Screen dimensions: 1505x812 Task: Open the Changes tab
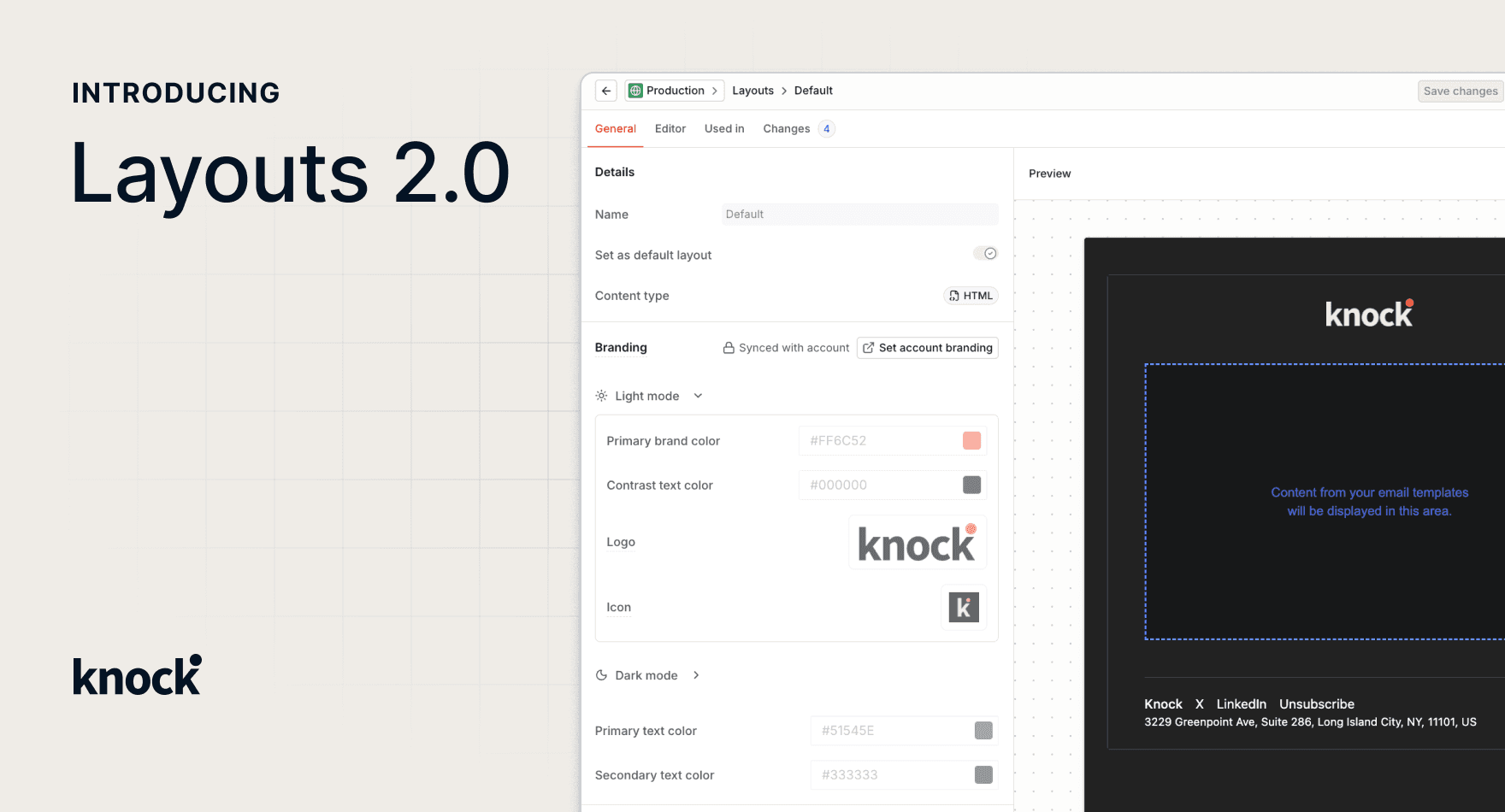(787, 129)
